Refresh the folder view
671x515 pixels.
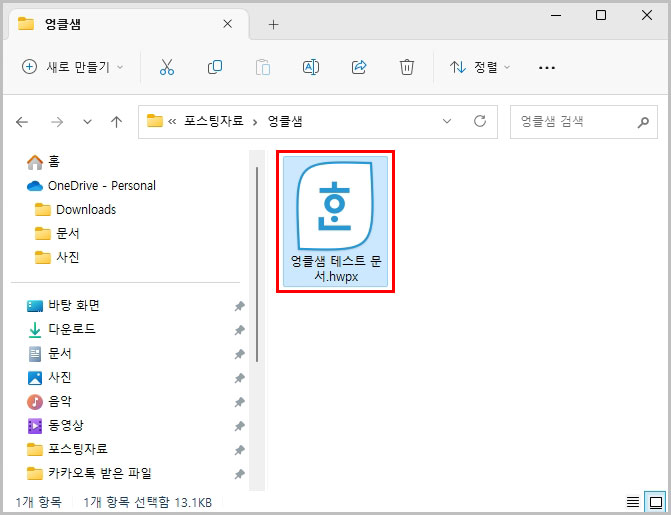480,121
